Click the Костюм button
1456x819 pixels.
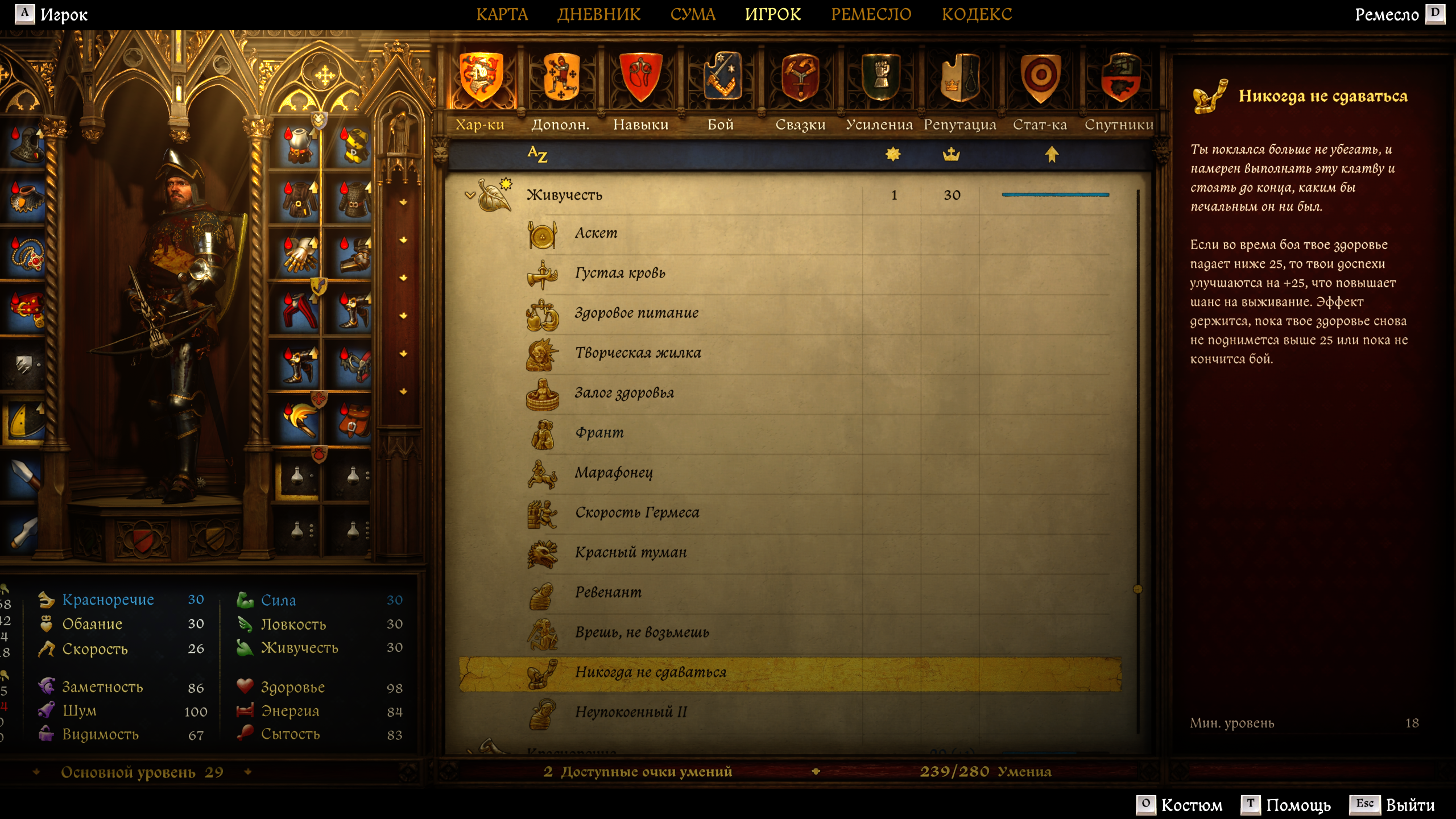1179,805
